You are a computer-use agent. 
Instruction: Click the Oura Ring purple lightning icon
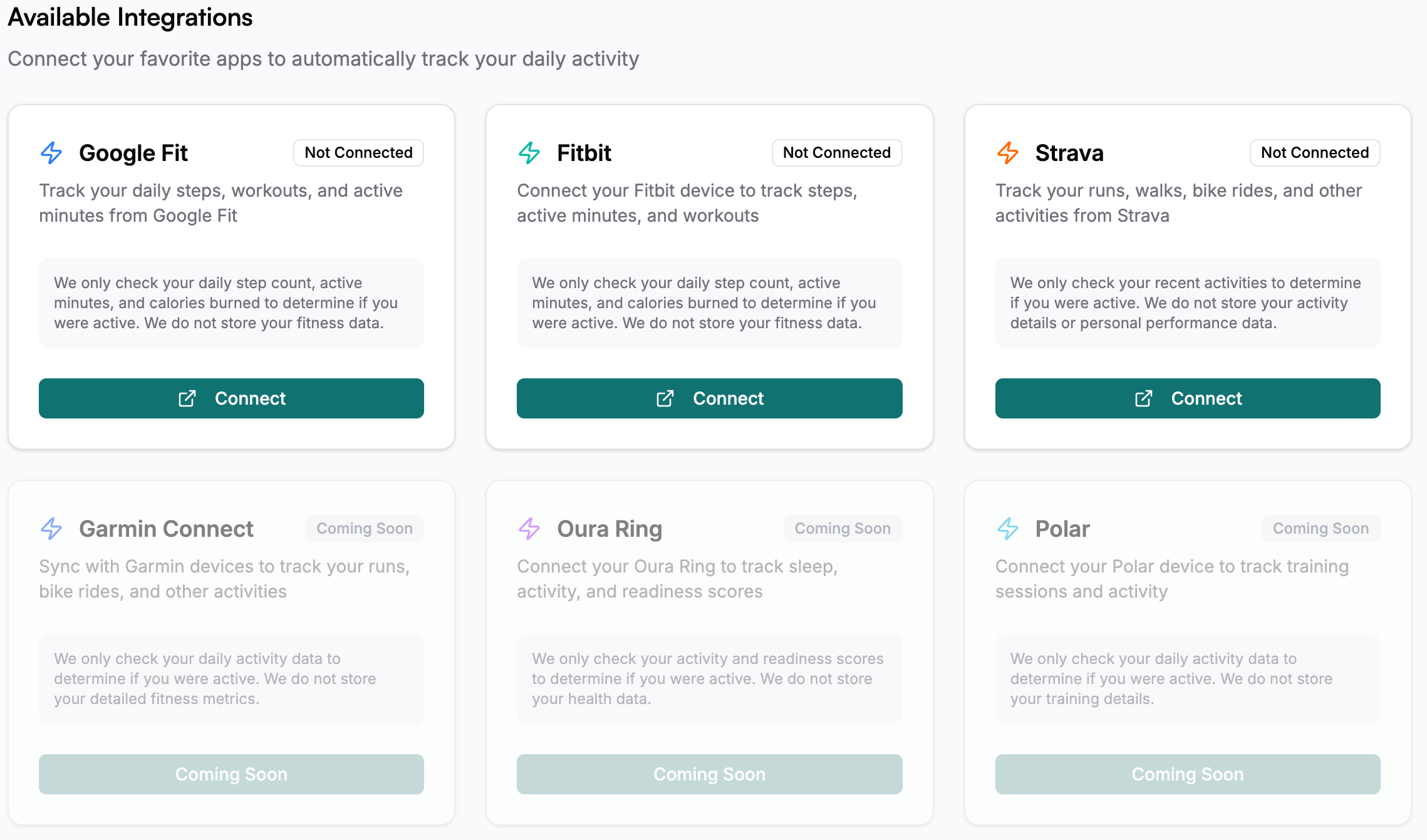[x=529, y=529]
